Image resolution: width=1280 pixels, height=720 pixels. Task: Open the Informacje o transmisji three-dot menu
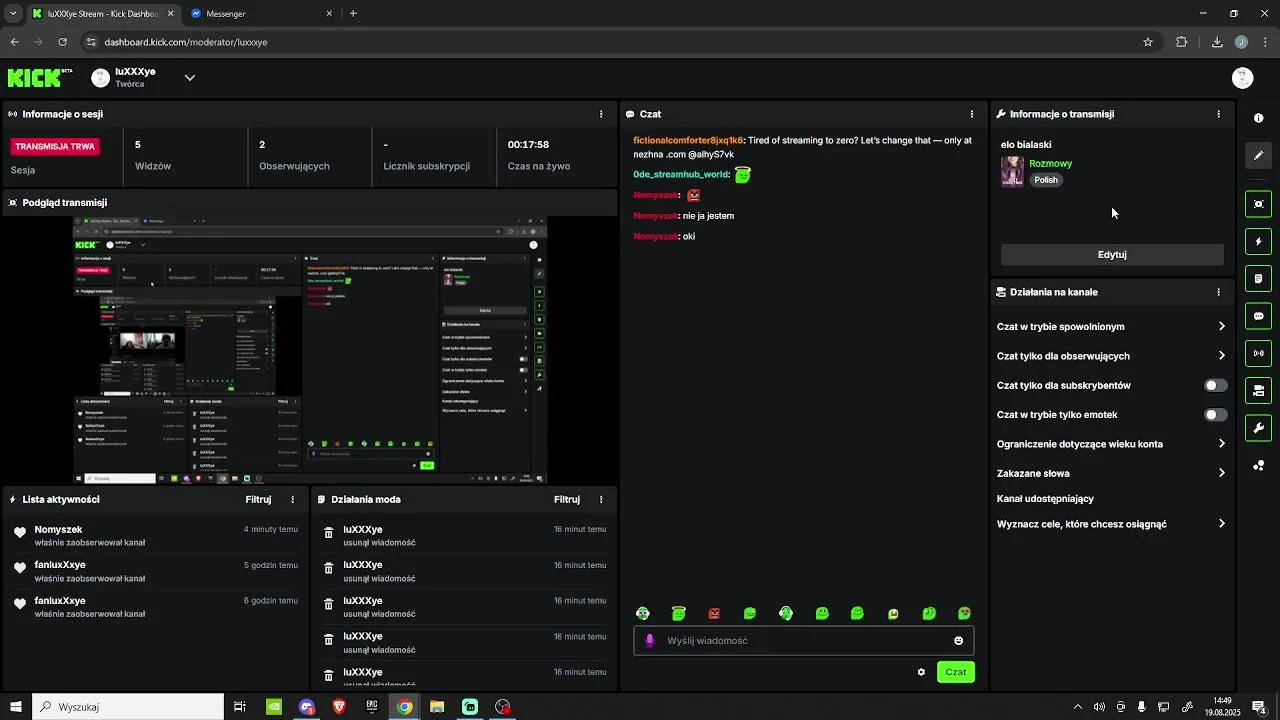coord(1218,114)
